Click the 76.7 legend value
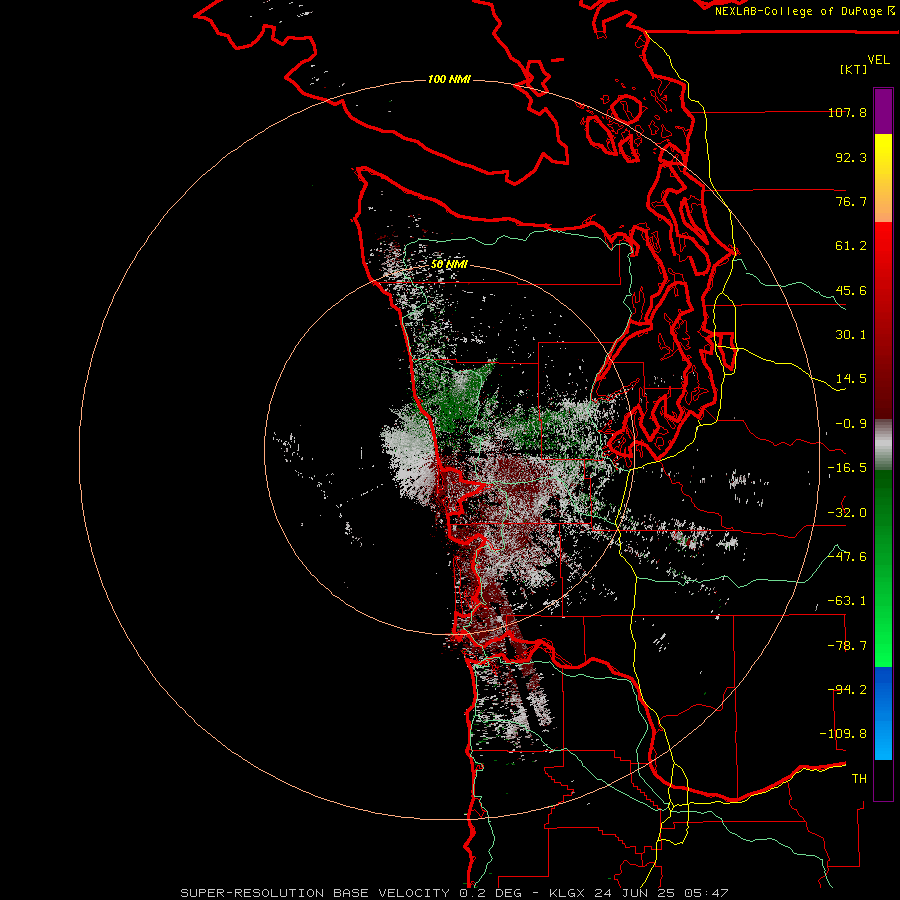 pos(851,201)
